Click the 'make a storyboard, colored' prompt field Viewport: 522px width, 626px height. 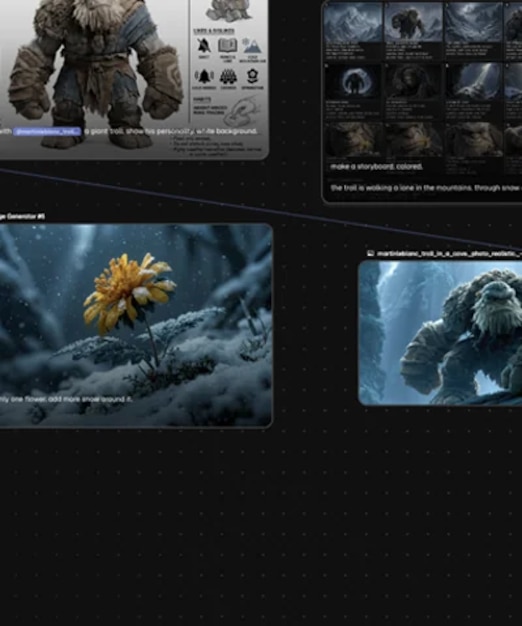click(376, 166)
